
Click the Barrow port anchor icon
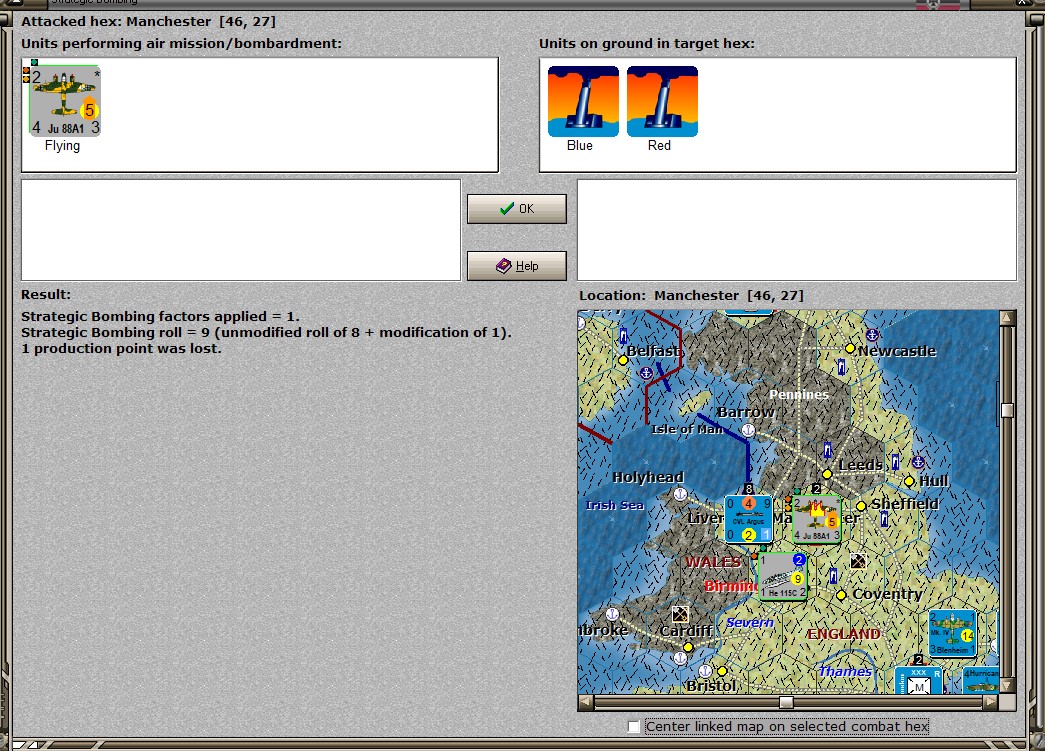click(748, 430)
